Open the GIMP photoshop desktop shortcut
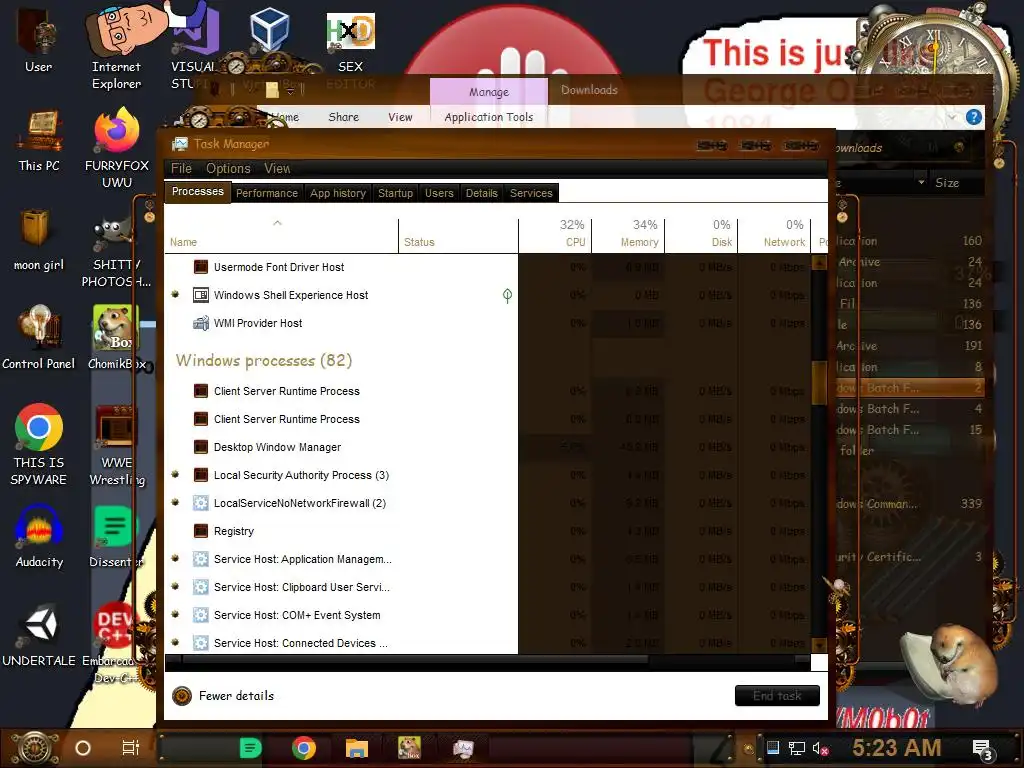Image resolution: width=1024 pixels, height=768 pixels. click(x=116, y=251)
